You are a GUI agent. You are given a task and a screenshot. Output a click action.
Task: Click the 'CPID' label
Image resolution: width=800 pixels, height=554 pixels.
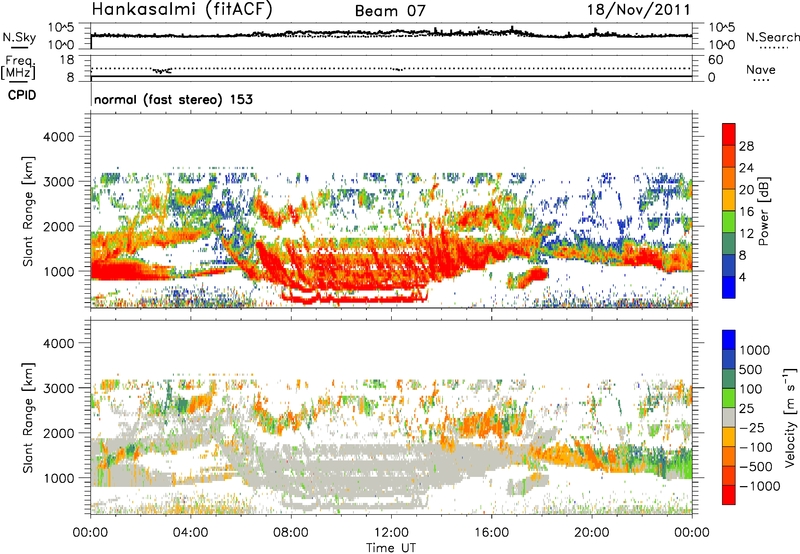point(22,95)
